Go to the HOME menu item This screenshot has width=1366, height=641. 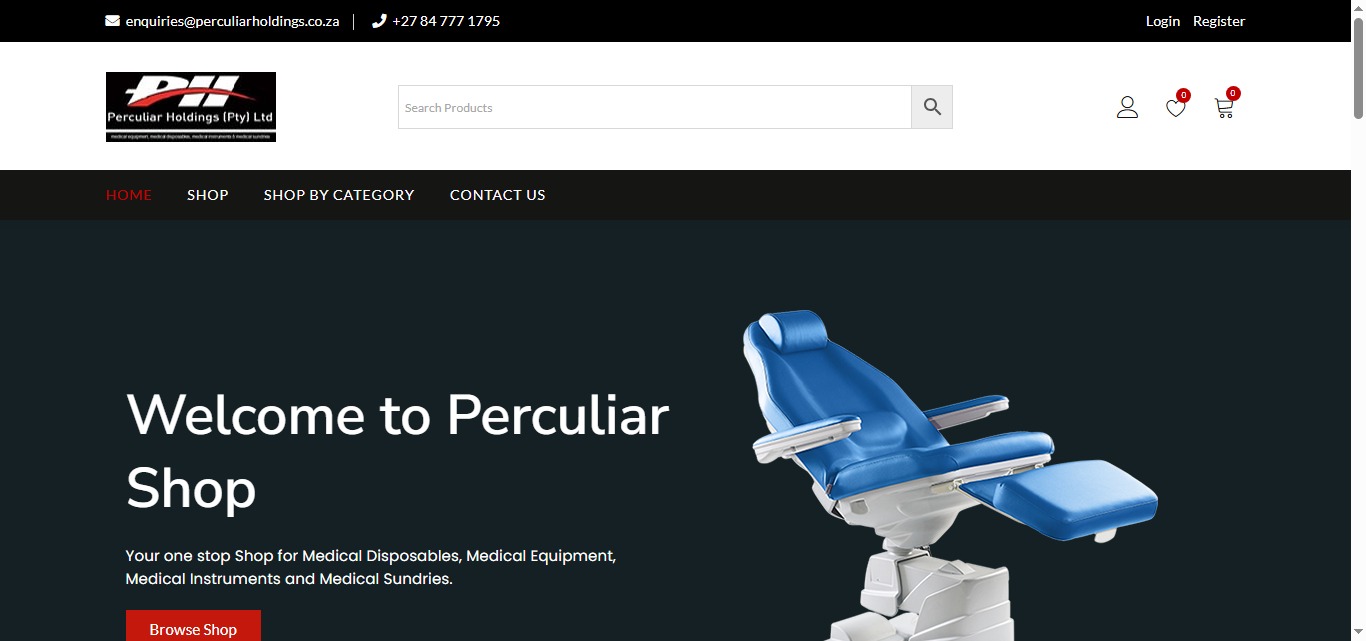coord(129,195)
